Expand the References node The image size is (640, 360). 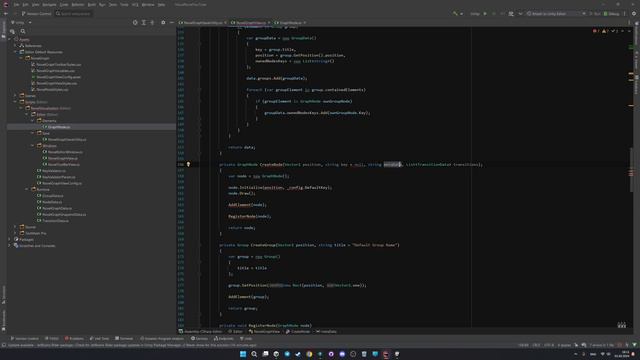tap(16, 46)
